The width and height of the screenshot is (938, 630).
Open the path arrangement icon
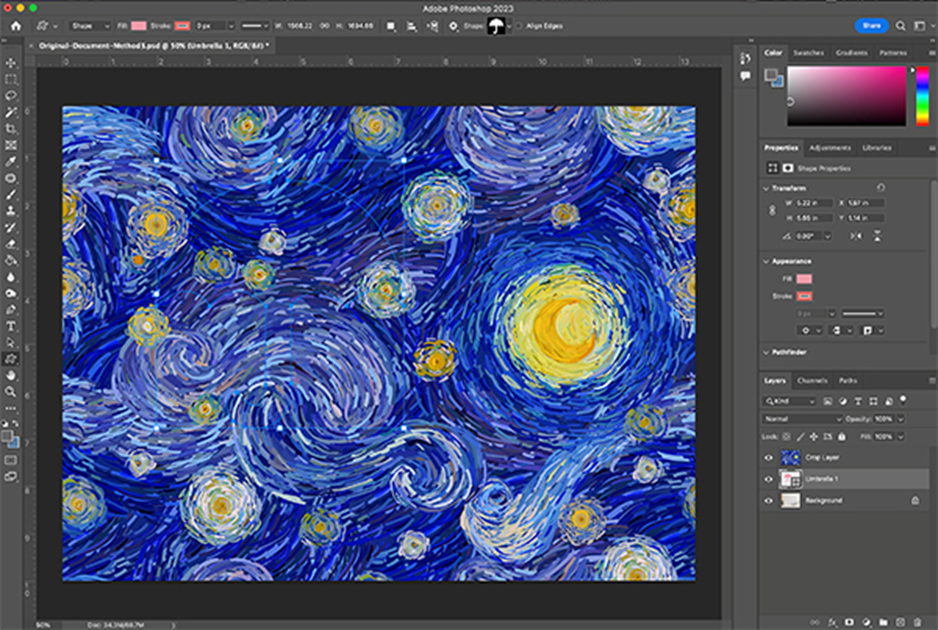point(432,26)
